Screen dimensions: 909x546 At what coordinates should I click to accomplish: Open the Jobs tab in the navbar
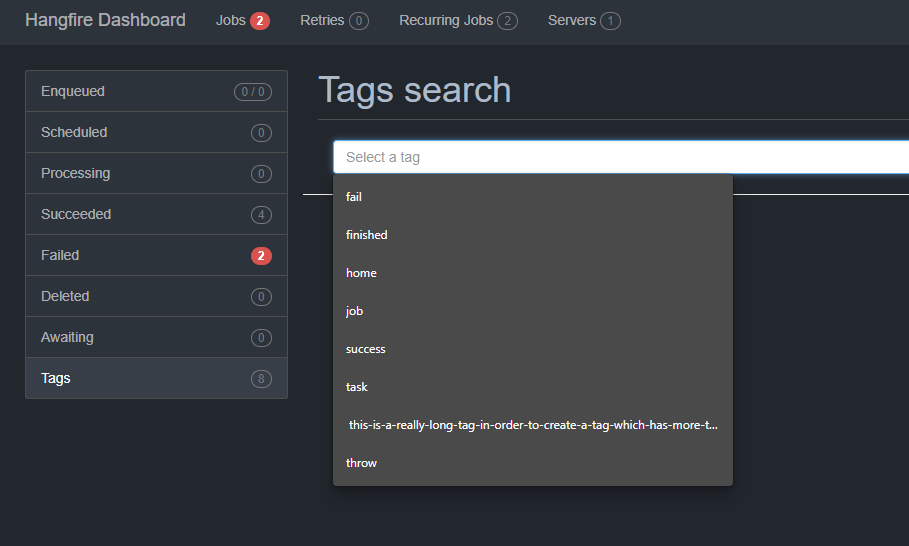point(242,21)
